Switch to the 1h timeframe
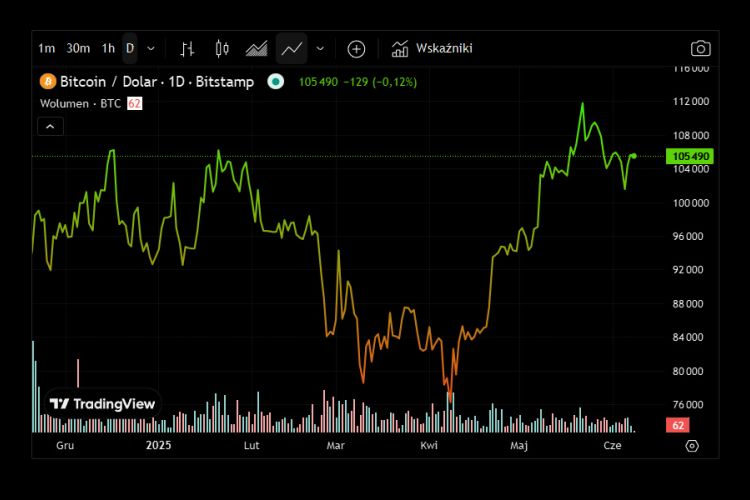 (x=108, y=48)
